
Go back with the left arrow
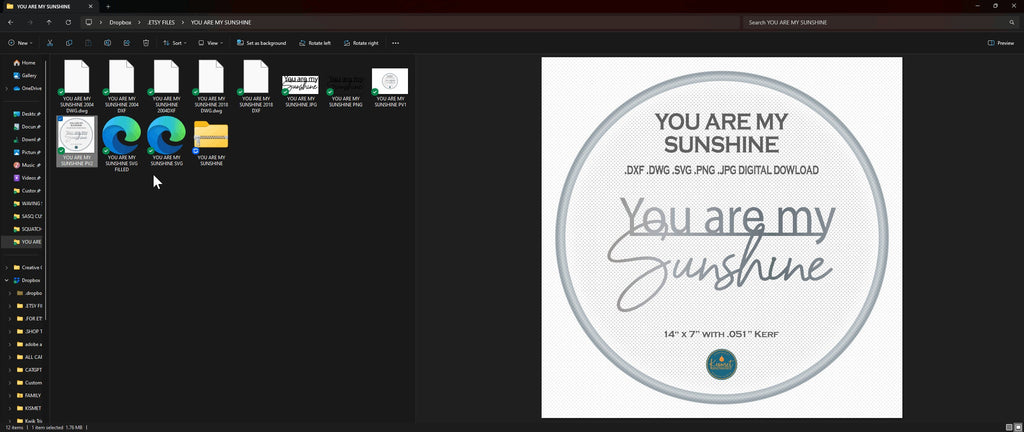pos(10,22)
